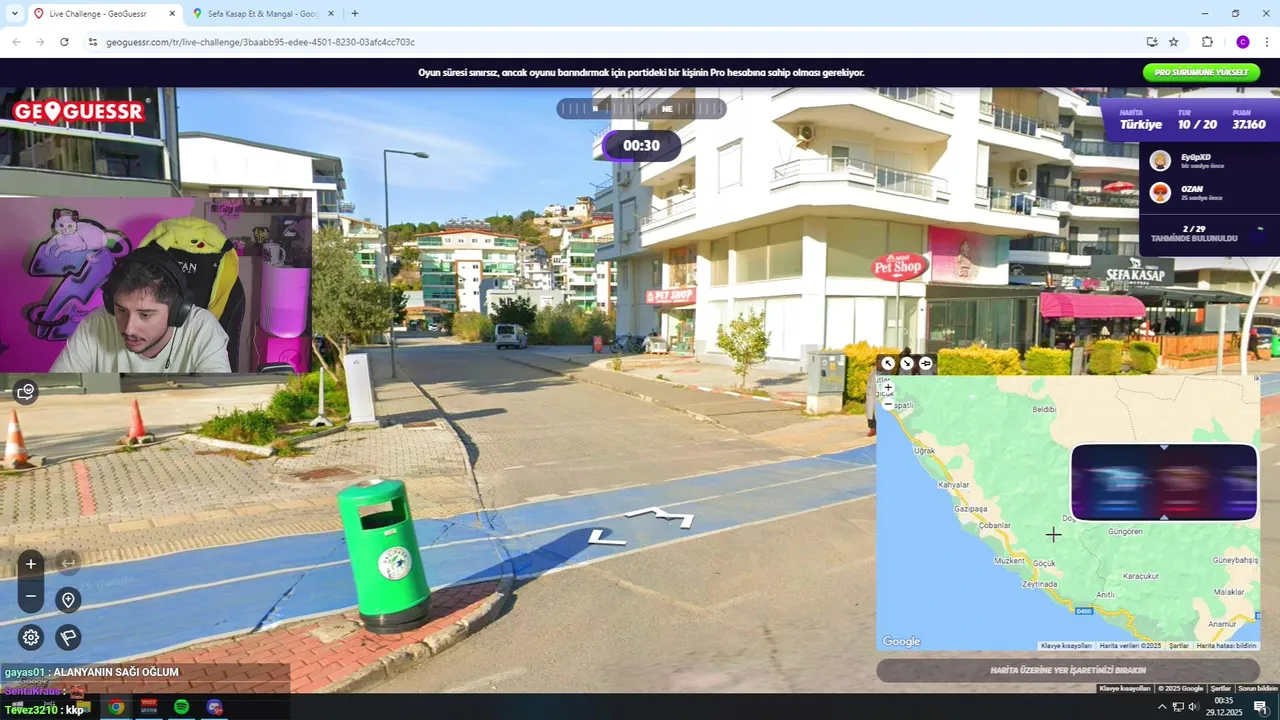Click Anamur on the guess map
1280x720 pixels.
click(x=1222, y=624)
